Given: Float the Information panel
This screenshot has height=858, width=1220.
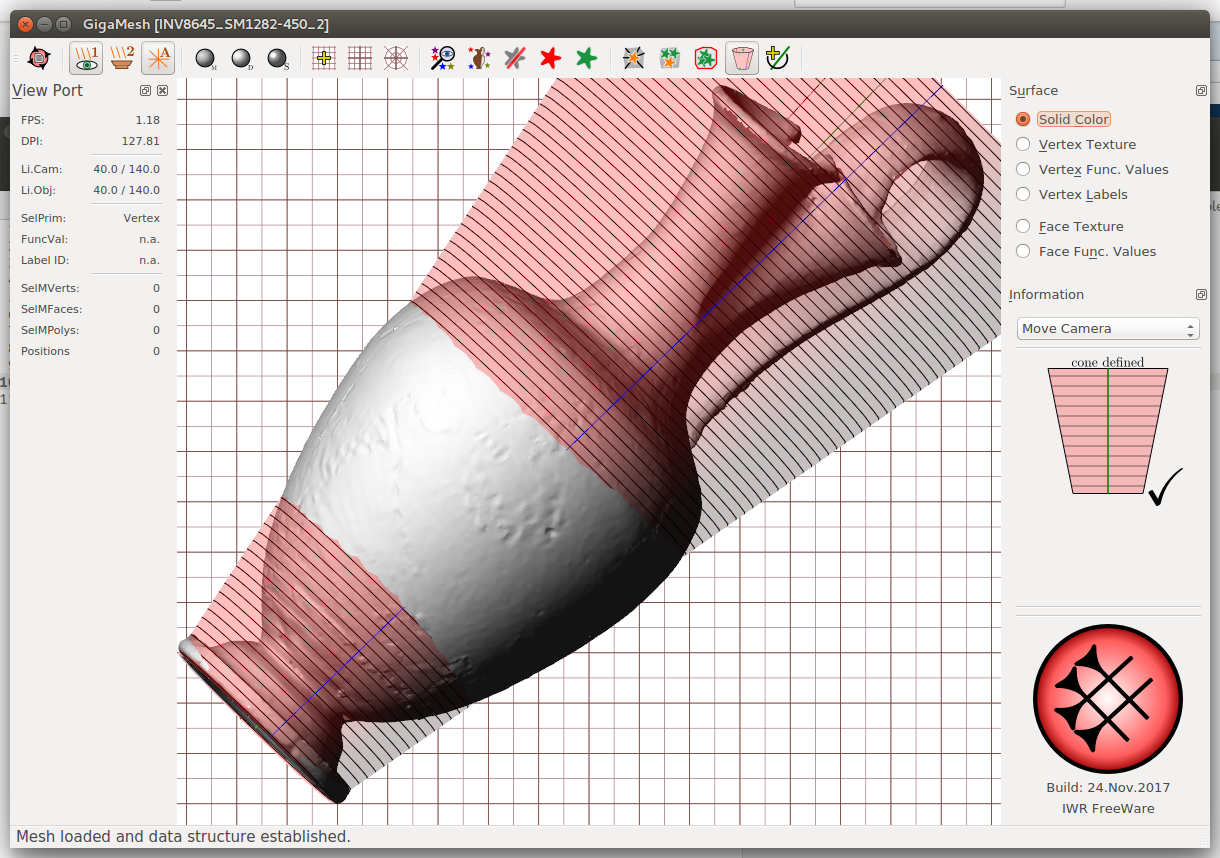Looking at the screenshot, I should click(1201, 294).
